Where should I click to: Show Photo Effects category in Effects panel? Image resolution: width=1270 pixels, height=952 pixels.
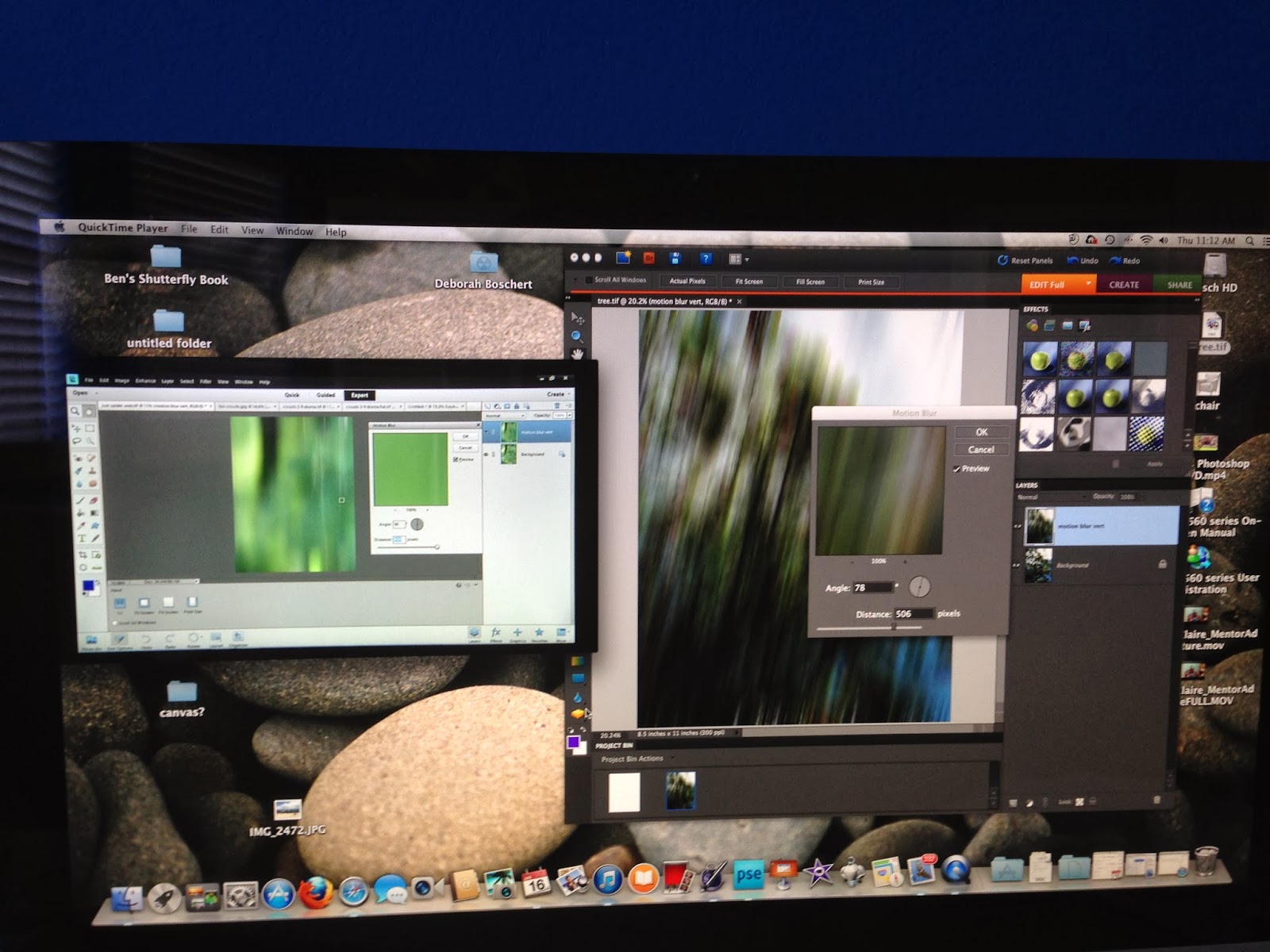pos(1067,325)
